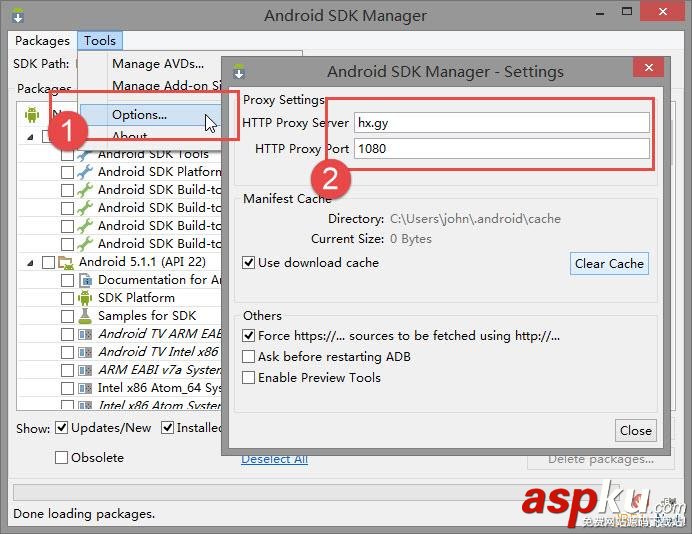The width and height of the screenshot is (692, 534).
Task: Uncheck Use download cache
Action: tap(248, 263)
